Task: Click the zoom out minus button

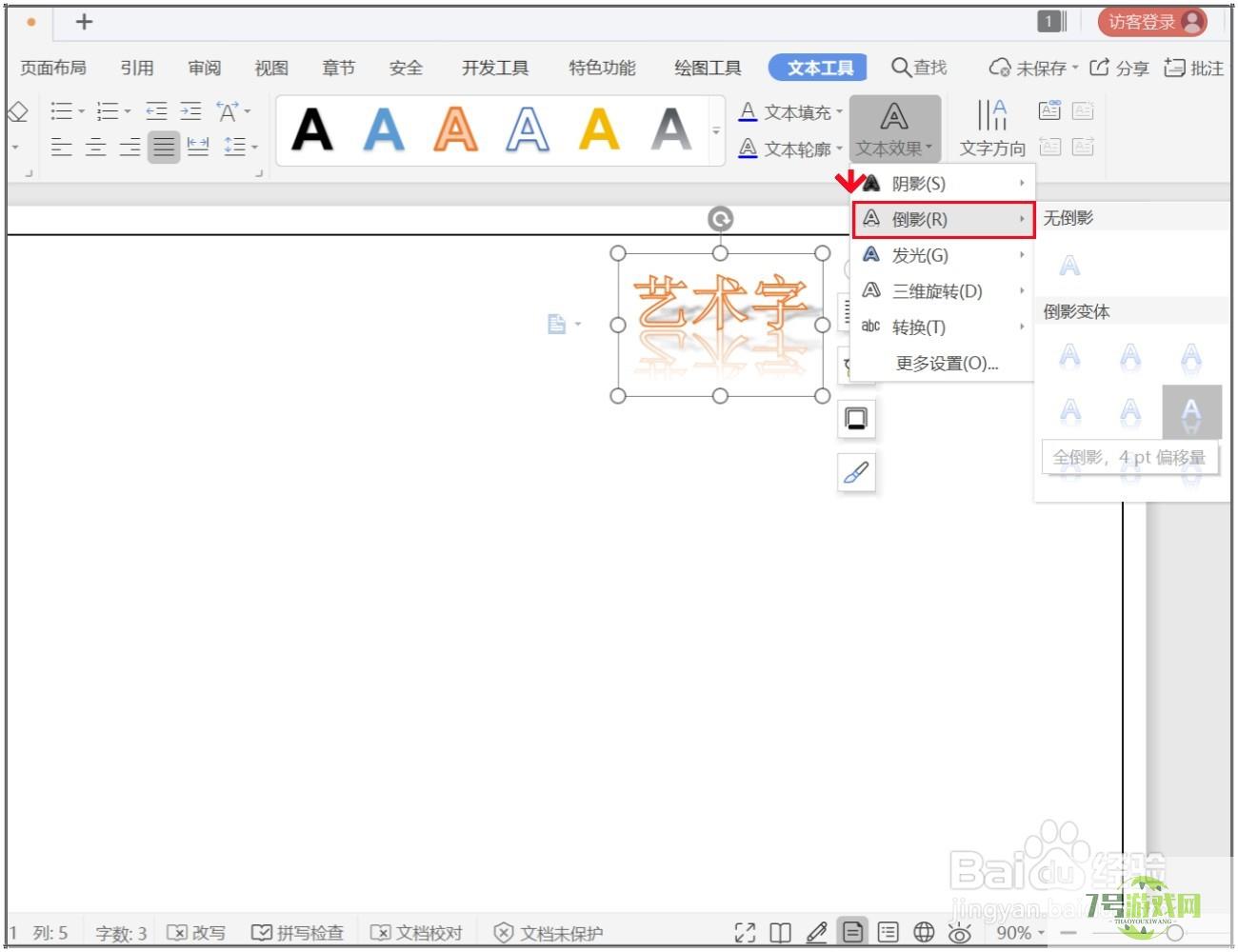Action: 1068,933
